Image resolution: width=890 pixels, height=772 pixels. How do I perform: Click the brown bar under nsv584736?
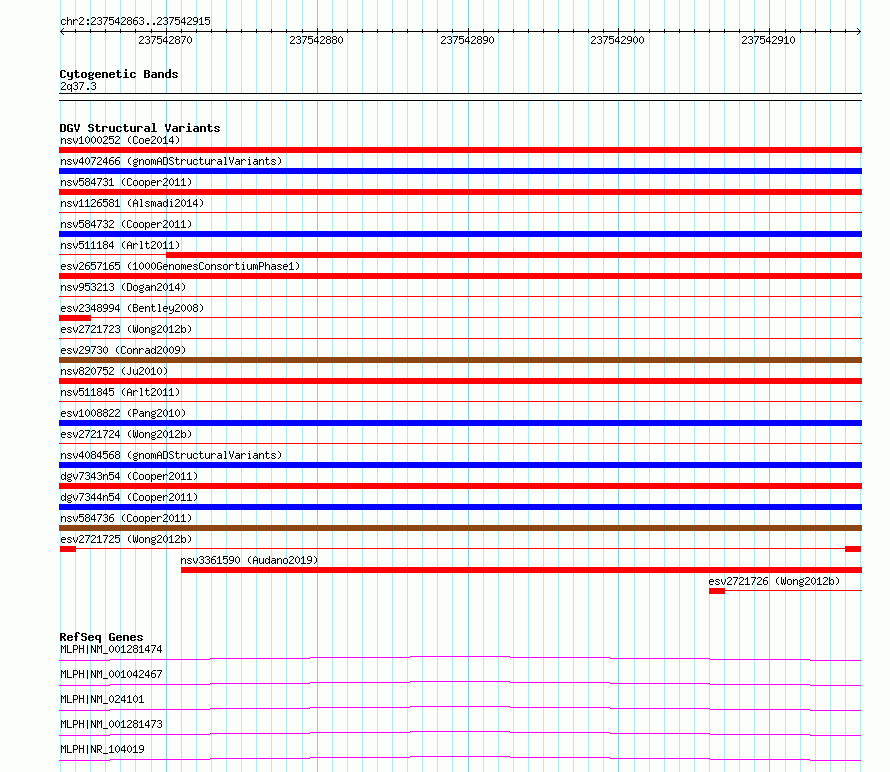click(460, 528)
